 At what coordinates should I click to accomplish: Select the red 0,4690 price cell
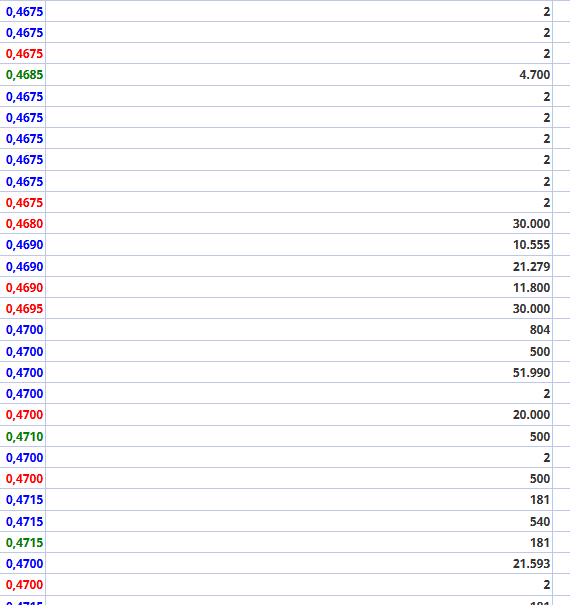[22, 287]
